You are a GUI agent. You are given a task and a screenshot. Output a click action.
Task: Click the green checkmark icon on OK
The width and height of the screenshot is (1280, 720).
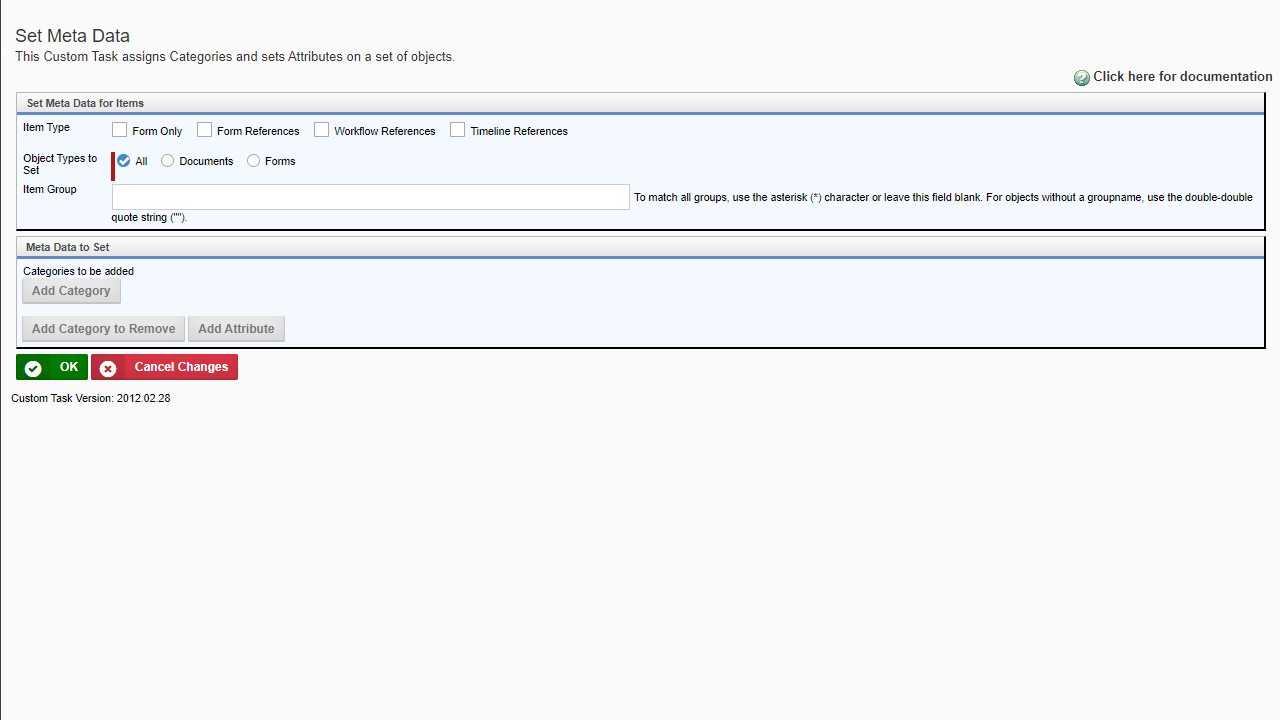pos(33,368)
